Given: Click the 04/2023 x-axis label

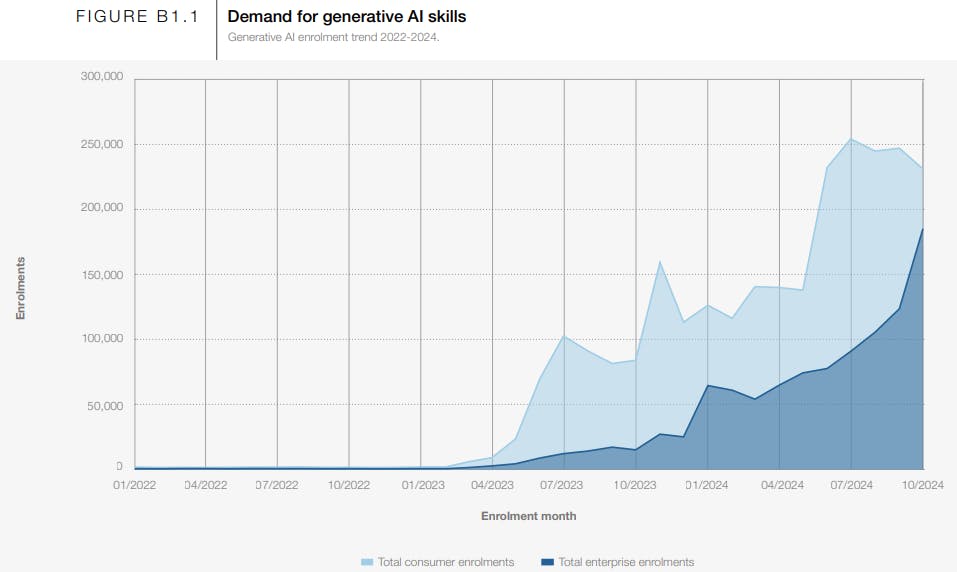Looking at the screenshot, I should tap(492, 485).
